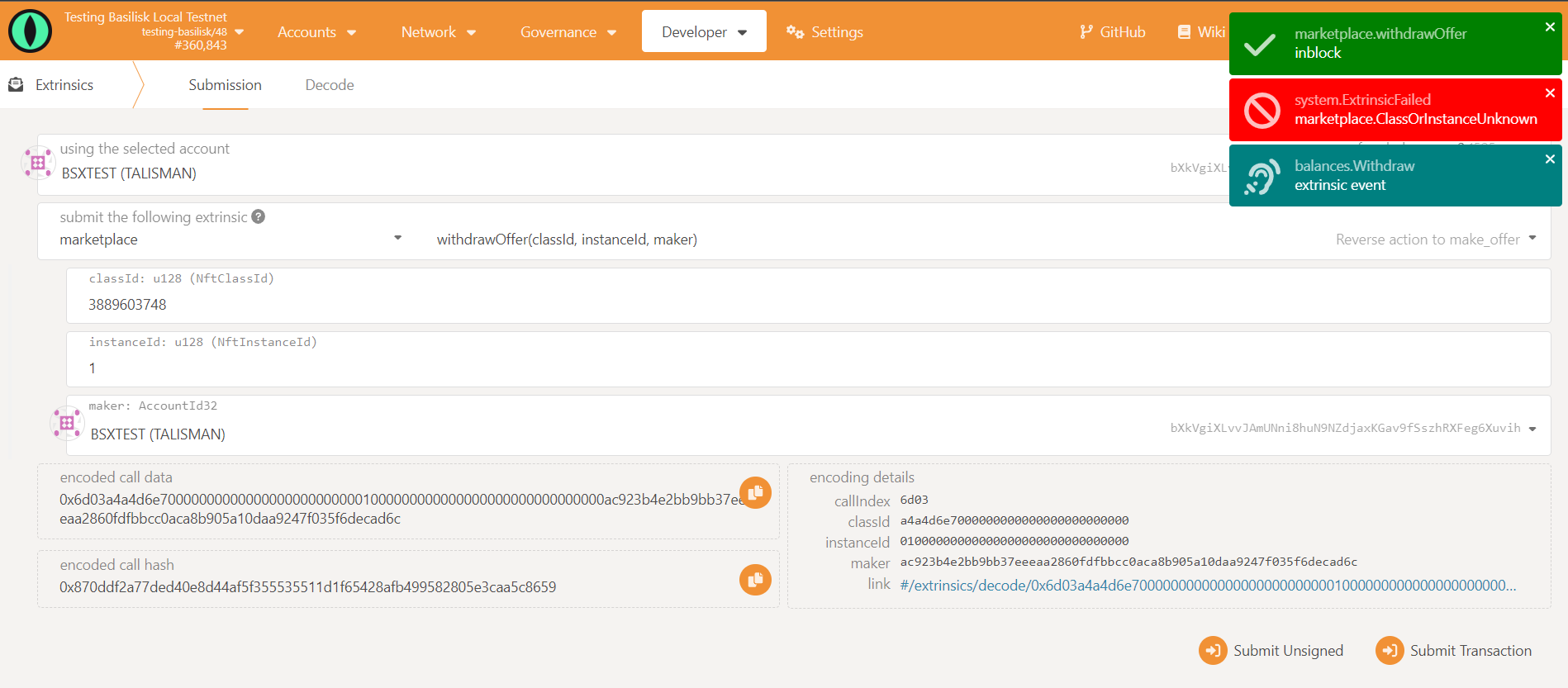Click the block number #360,843
Image resolution: width=1568 pixels, height=688 pixels.
201,45
